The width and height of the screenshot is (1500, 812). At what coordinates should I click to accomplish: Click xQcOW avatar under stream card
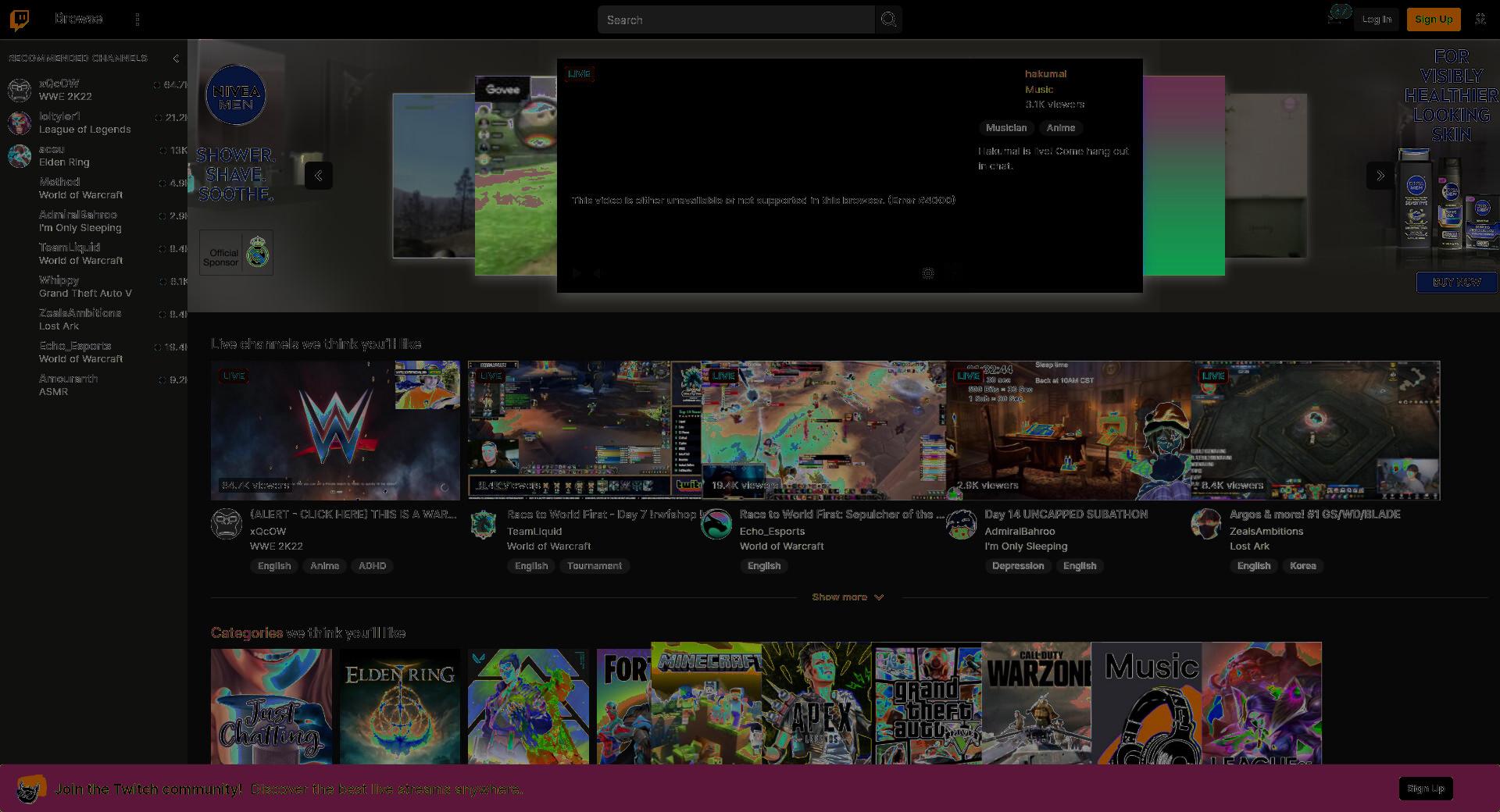[227, 524]
